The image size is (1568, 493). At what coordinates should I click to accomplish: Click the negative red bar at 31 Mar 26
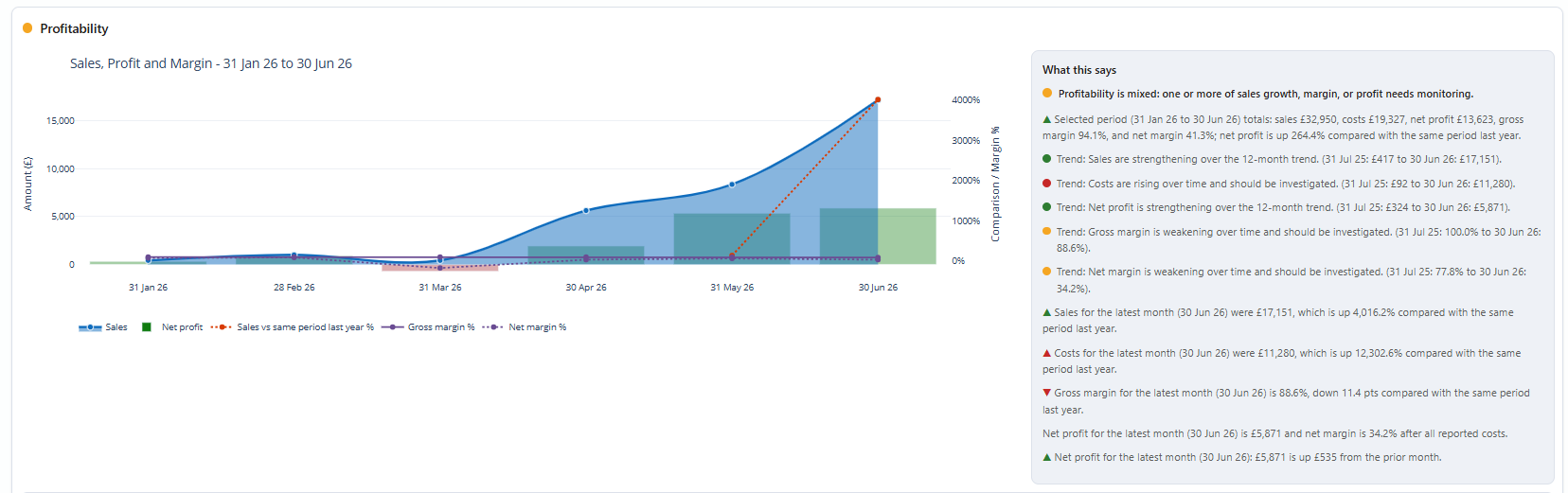coord(440,268)
